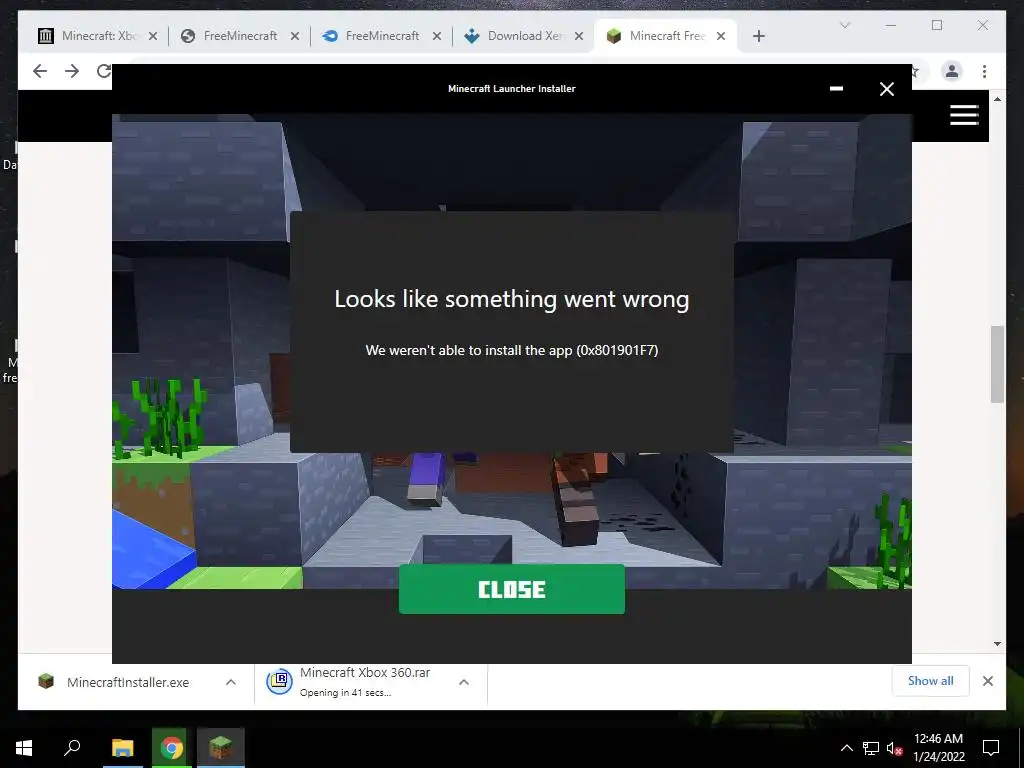This screenshot has height=768, width=1024.
Task: Maximize the Chrome window
Action: (x=936, y=25)
